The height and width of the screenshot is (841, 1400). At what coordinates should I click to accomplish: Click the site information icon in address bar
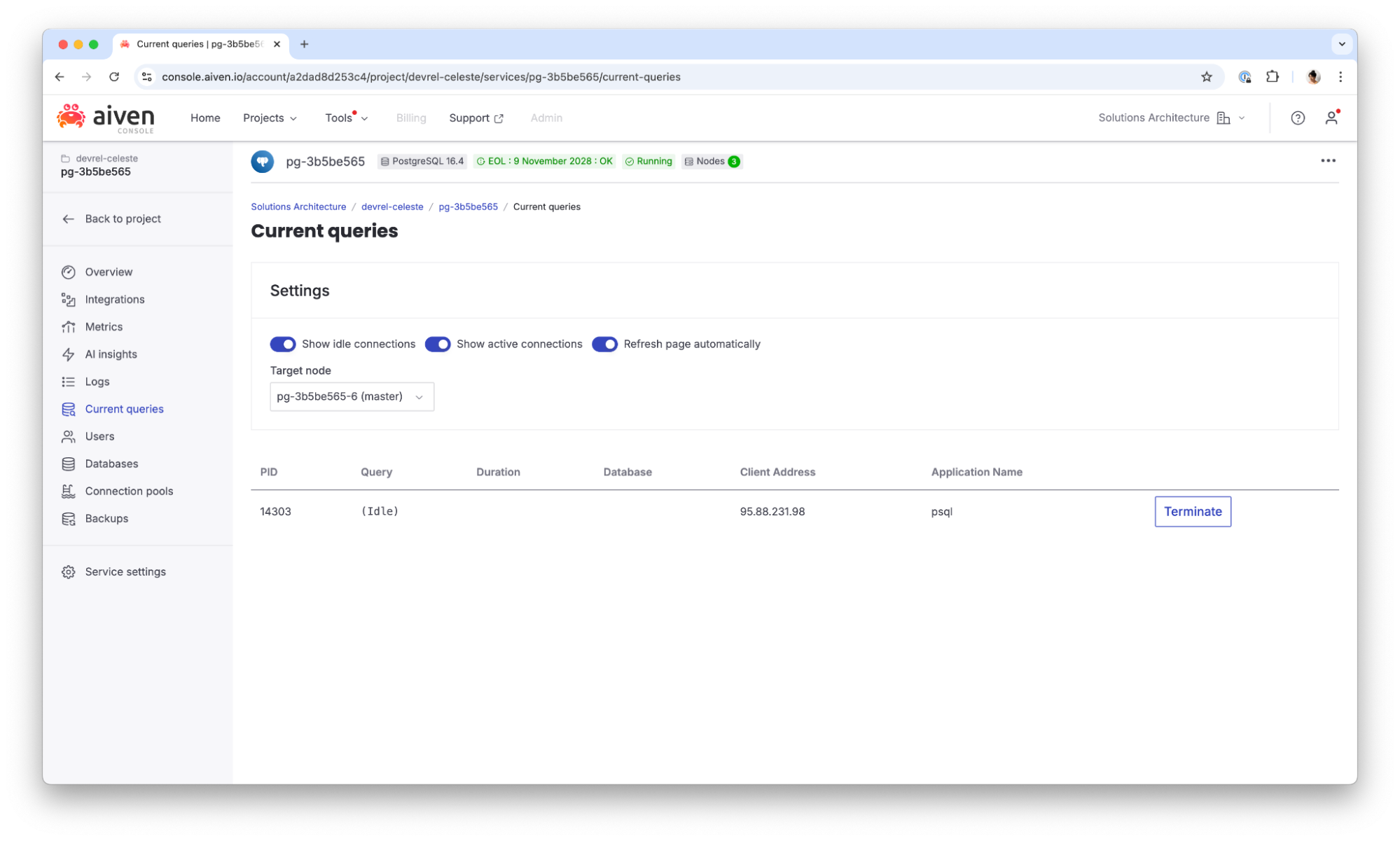coord(146,77)
